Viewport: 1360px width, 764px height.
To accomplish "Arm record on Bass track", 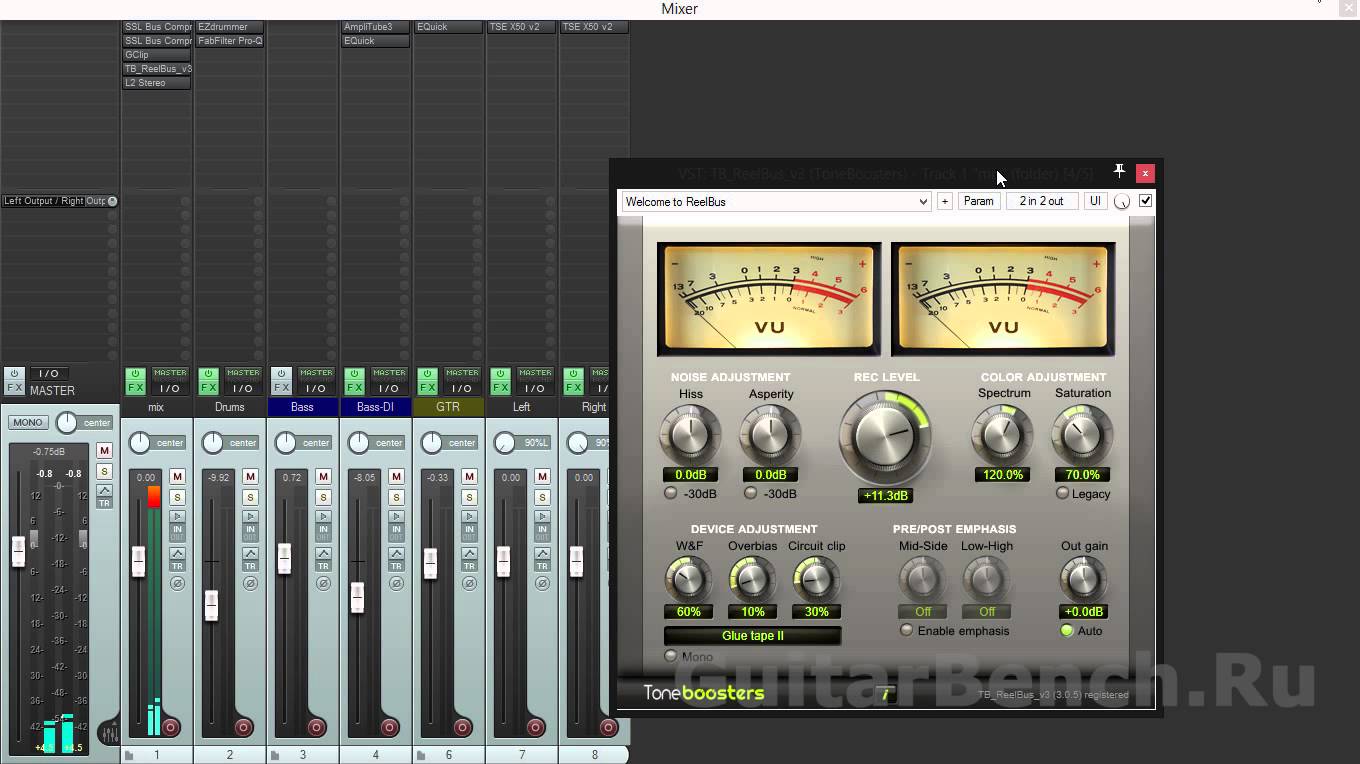I will coord(317,727).
